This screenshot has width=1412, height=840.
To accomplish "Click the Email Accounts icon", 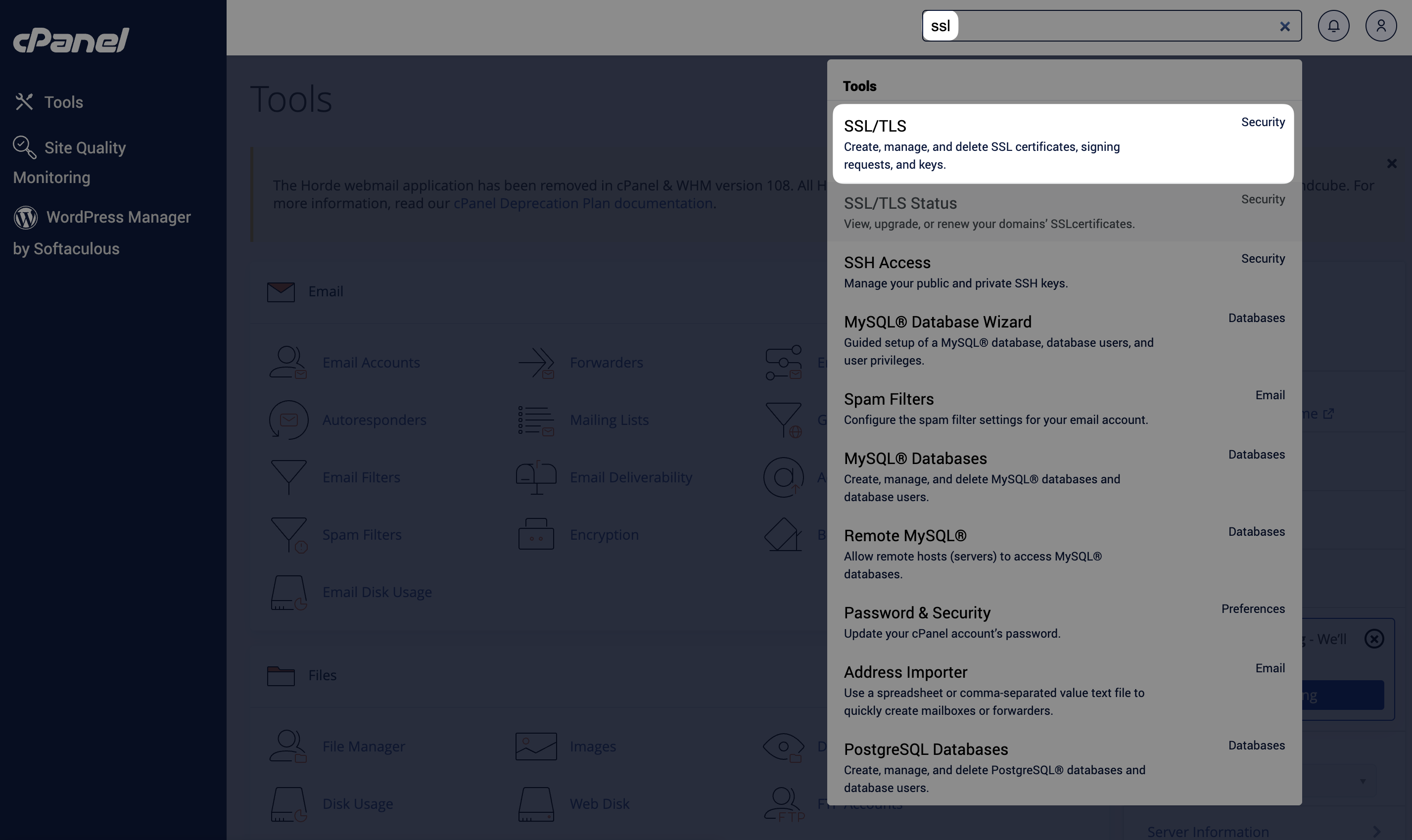I will click(288, 362).
